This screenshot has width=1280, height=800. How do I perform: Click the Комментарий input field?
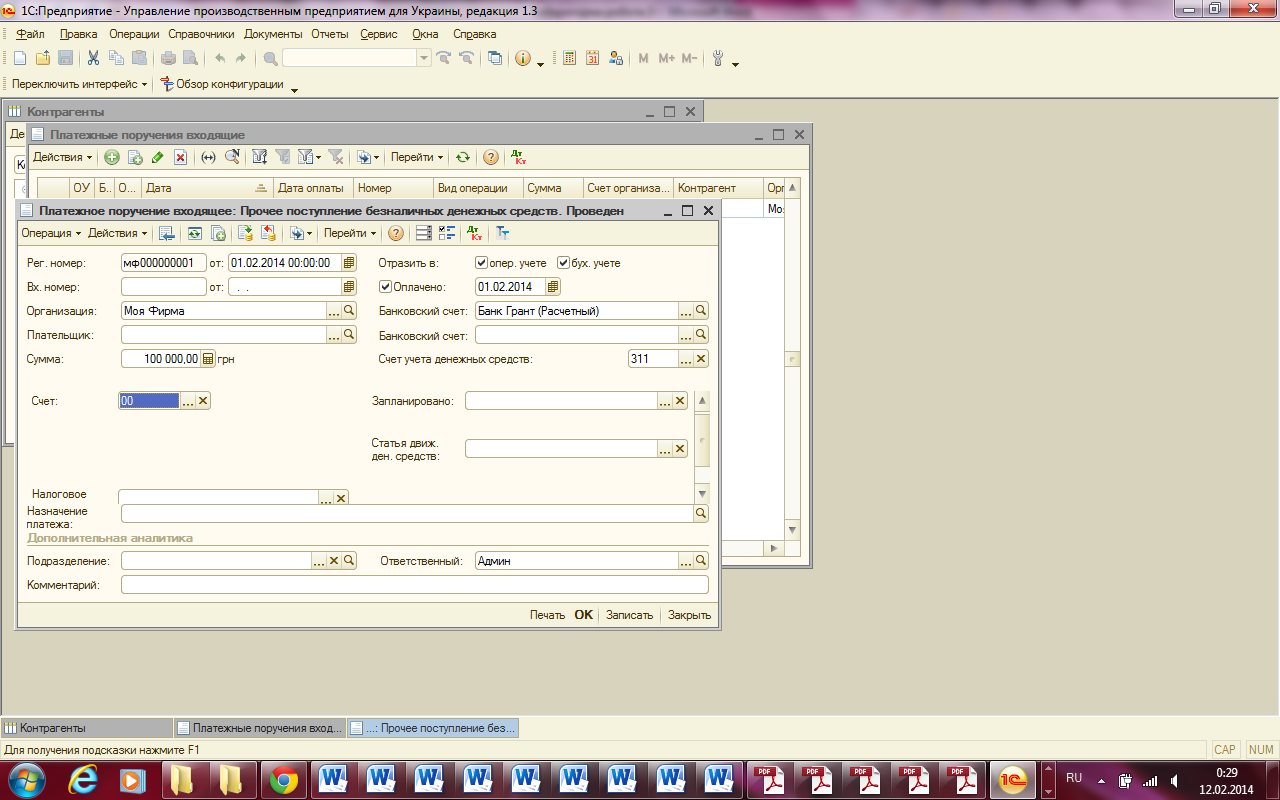[x=414, y=585]
